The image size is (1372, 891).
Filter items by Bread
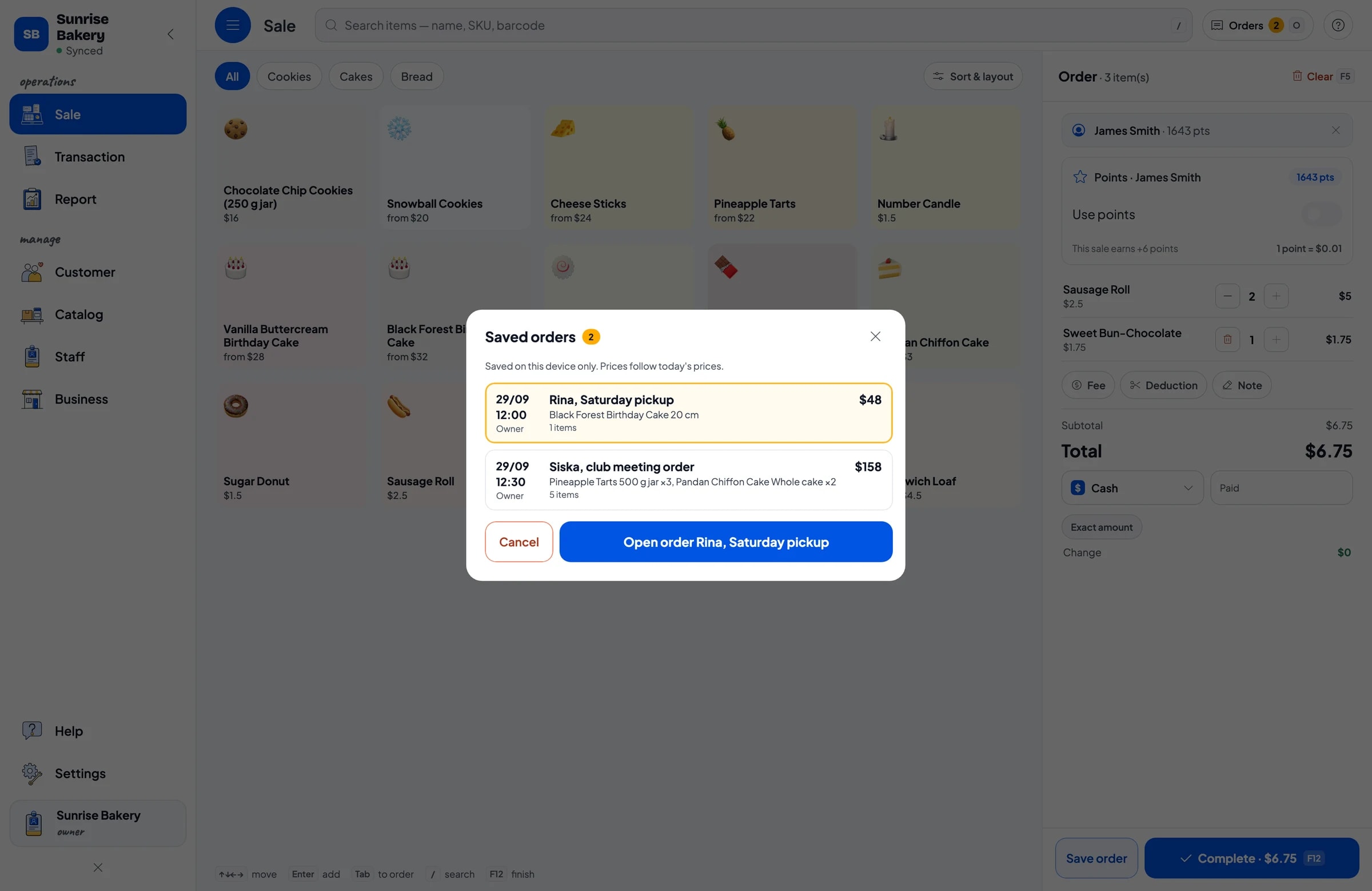click(416, 76)
